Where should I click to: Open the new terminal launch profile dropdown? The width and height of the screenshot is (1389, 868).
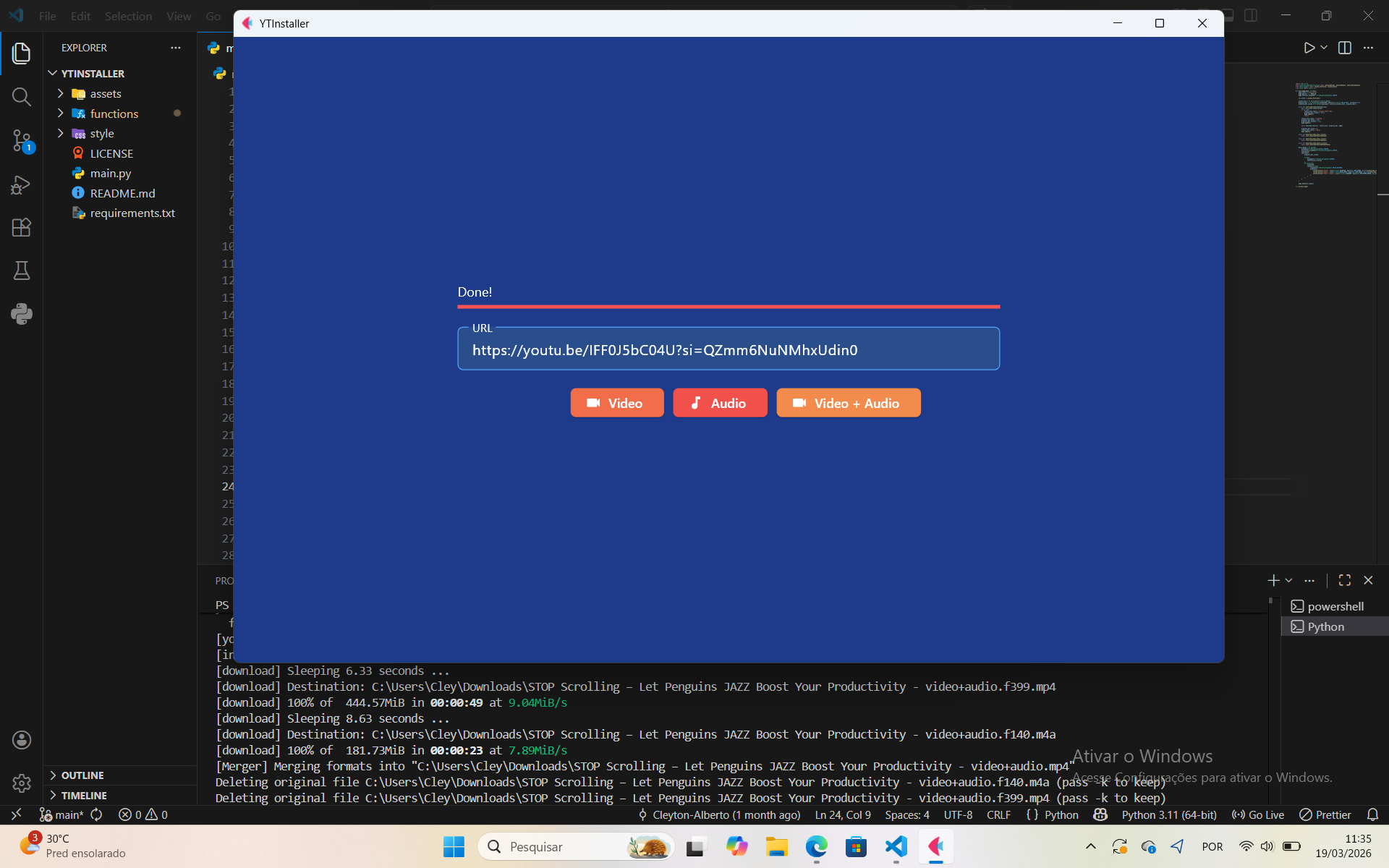(1289, 580)
